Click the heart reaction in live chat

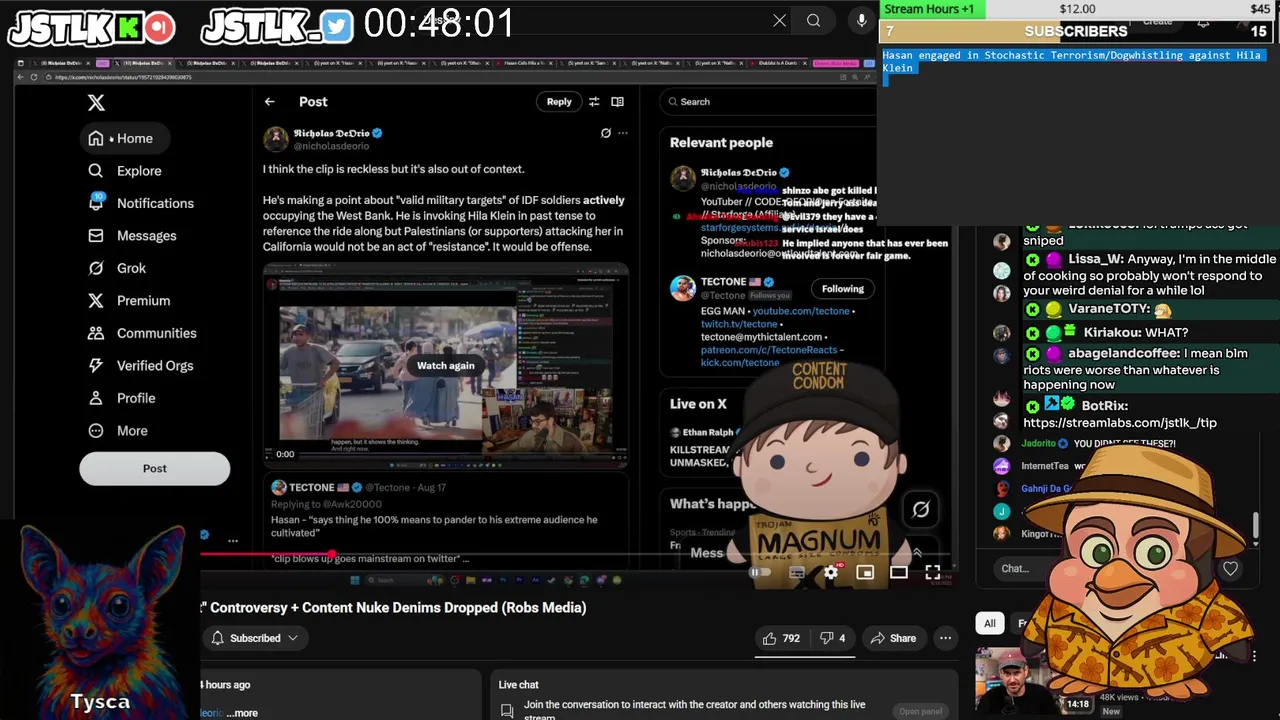[1230, 569]
